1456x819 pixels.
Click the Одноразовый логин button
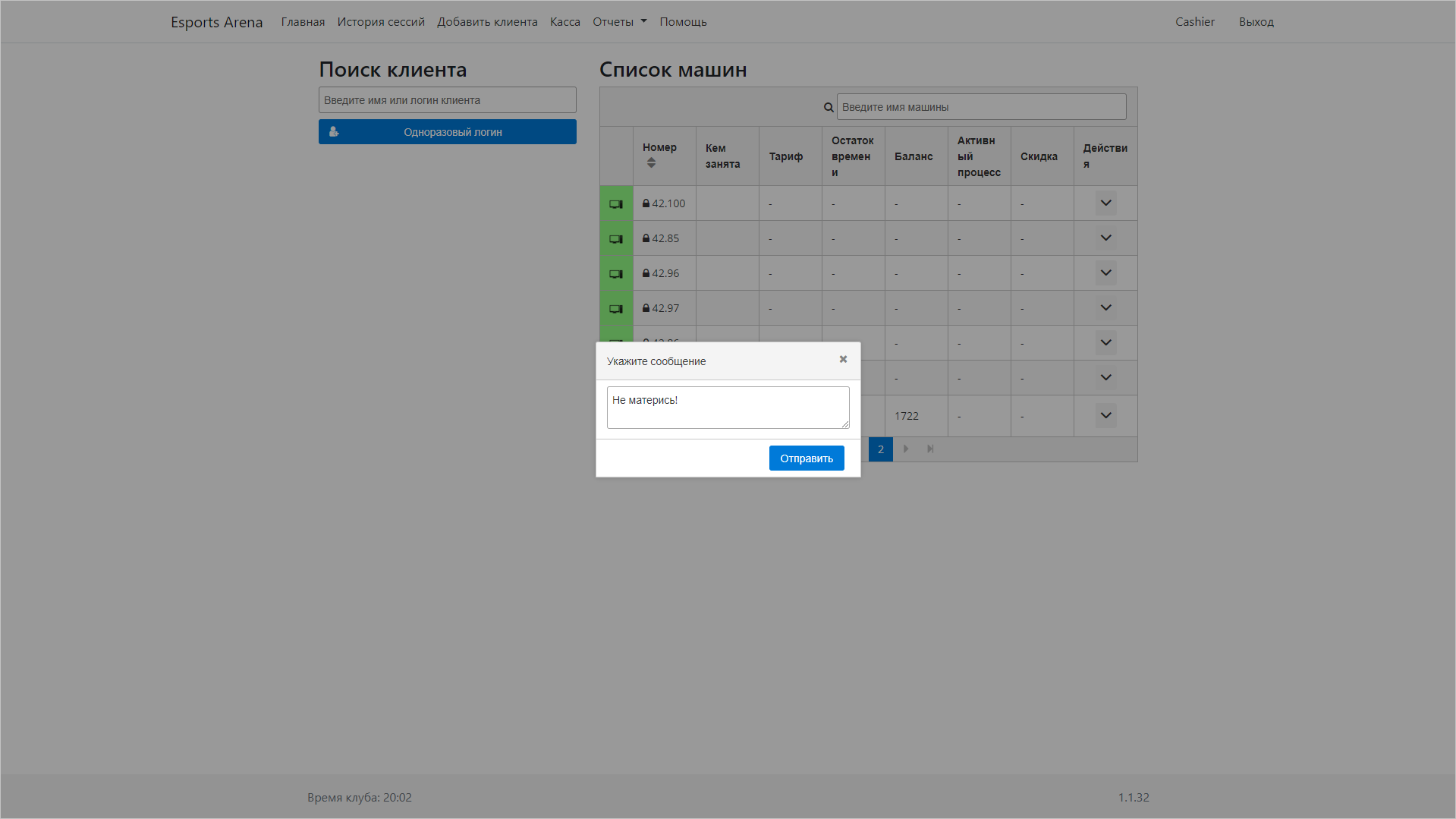pyautogui.click(x=448, y=132)
